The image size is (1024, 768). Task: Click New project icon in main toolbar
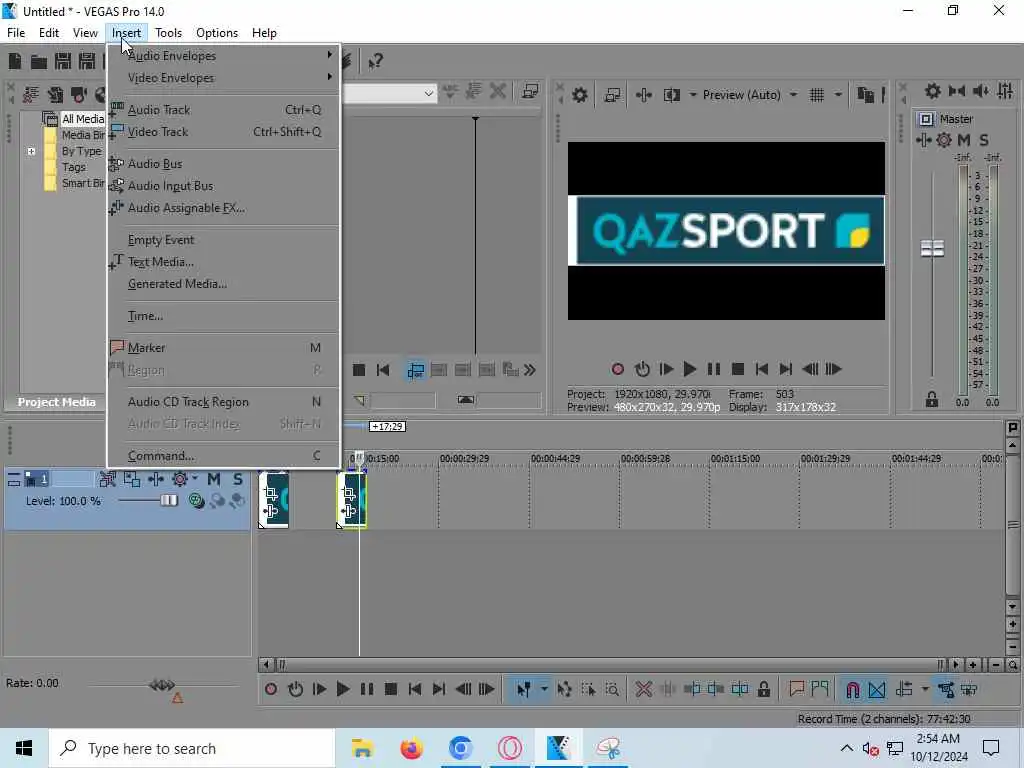[14, 61]
